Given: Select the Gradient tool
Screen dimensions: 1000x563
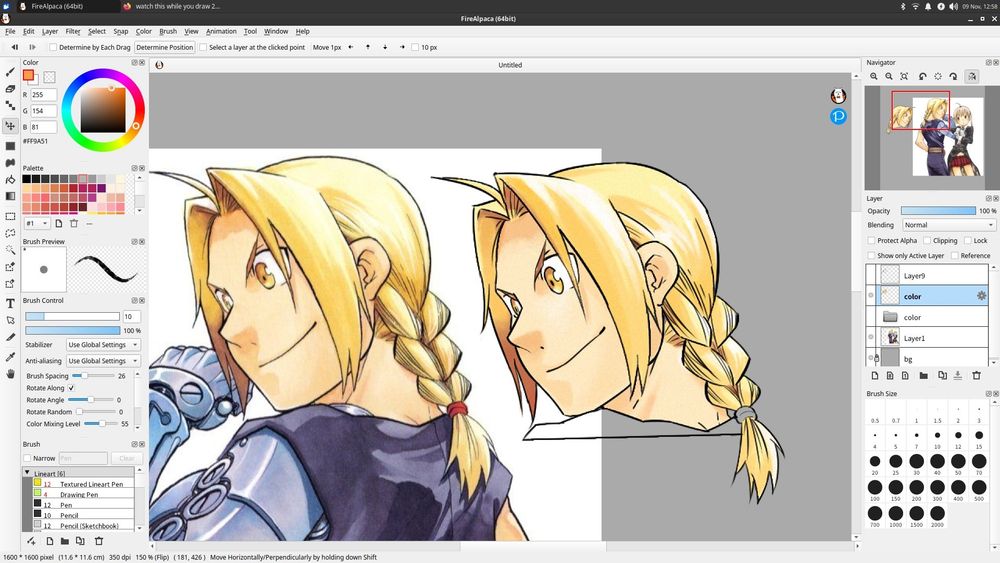Looking at the screenshot, I should (10, 196).
